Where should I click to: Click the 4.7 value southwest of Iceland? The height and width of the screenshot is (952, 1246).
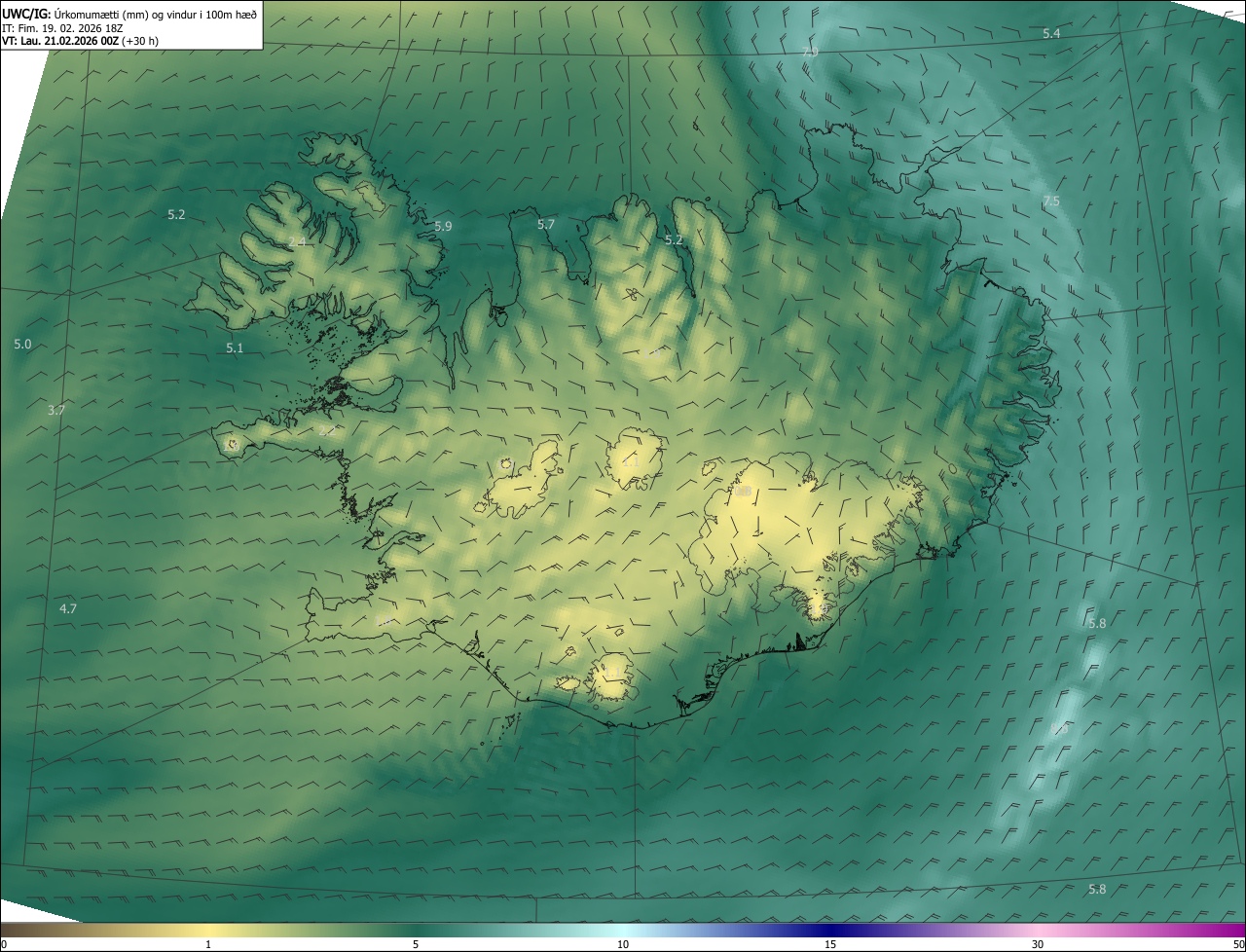67,608
